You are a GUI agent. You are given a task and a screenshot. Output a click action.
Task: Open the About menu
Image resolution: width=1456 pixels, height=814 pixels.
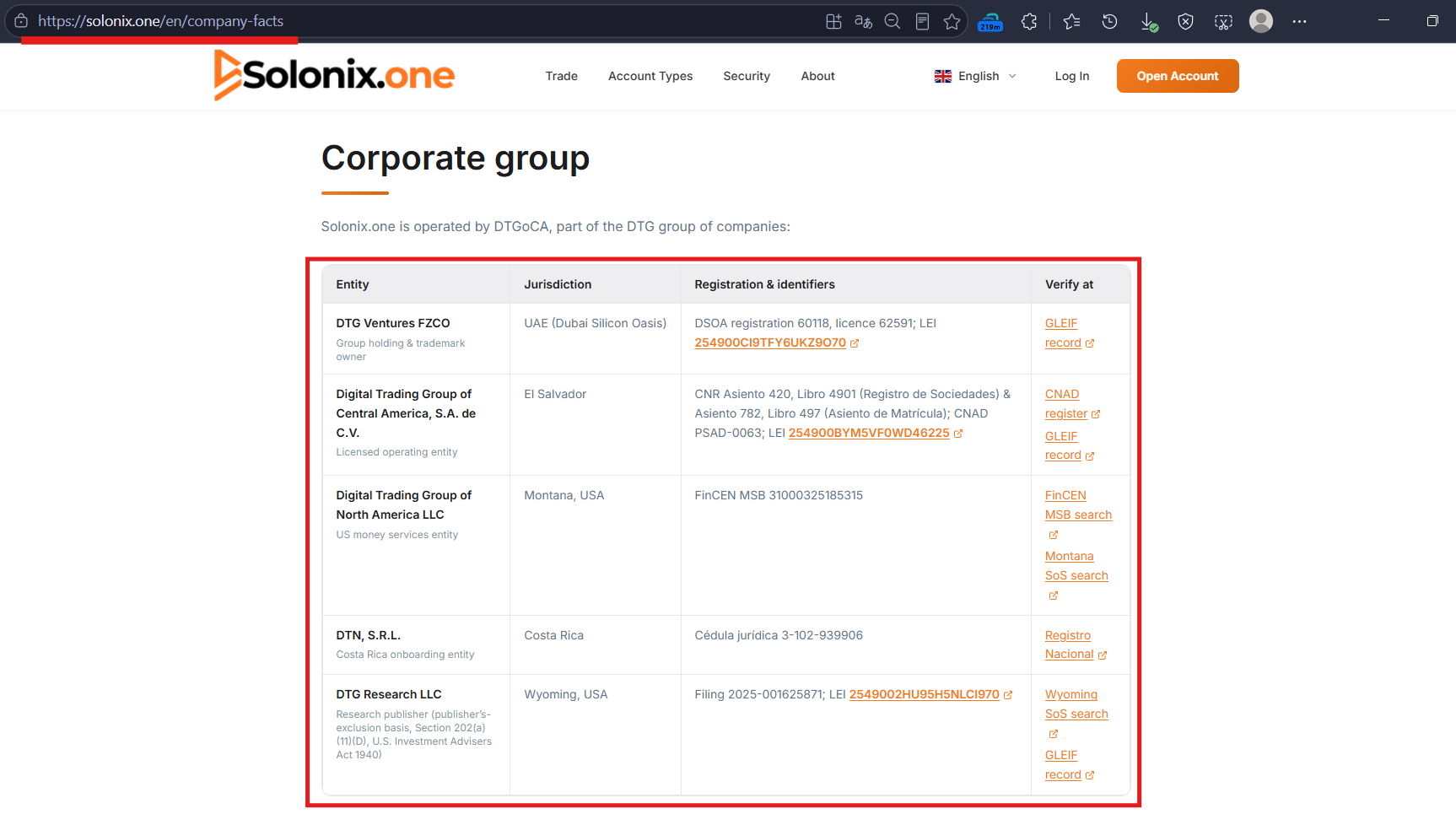(x=817, y=76)
